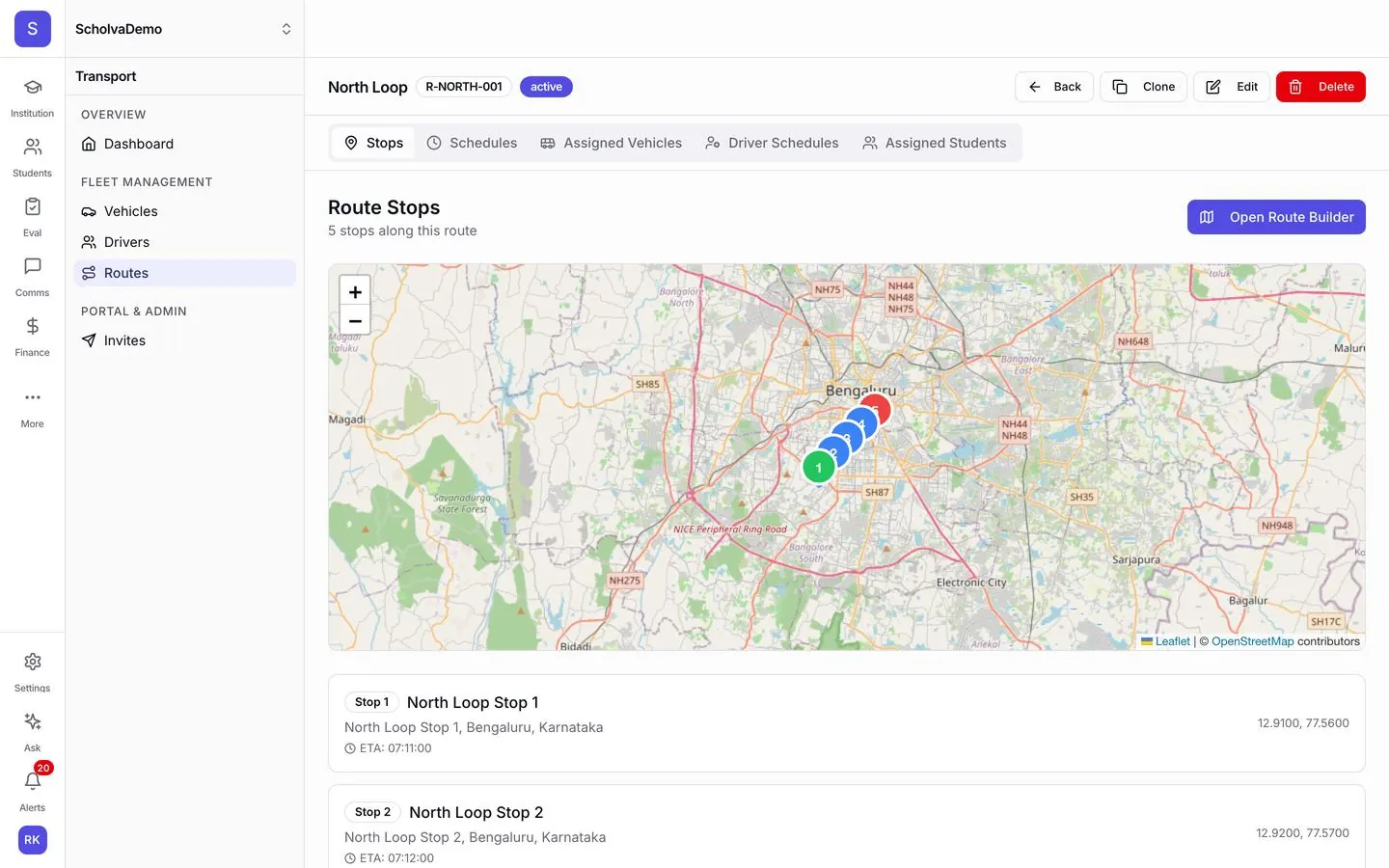
Task: Switch to the Stops tab
Action: click(x=373, y=143)
